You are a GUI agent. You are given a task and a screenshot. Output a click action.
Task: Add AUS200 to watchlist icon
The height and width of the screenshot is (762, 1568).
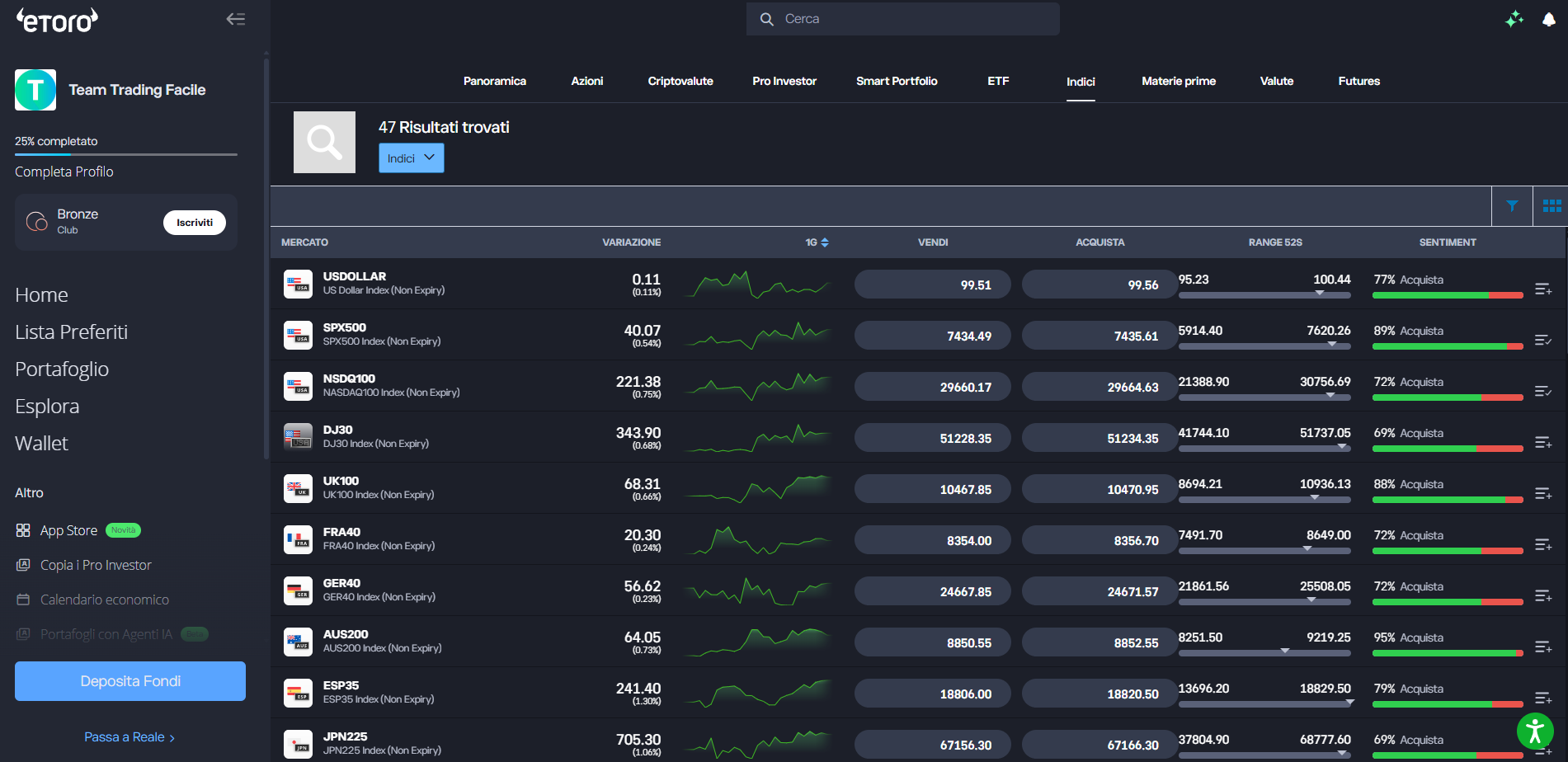coord(1543,647)
